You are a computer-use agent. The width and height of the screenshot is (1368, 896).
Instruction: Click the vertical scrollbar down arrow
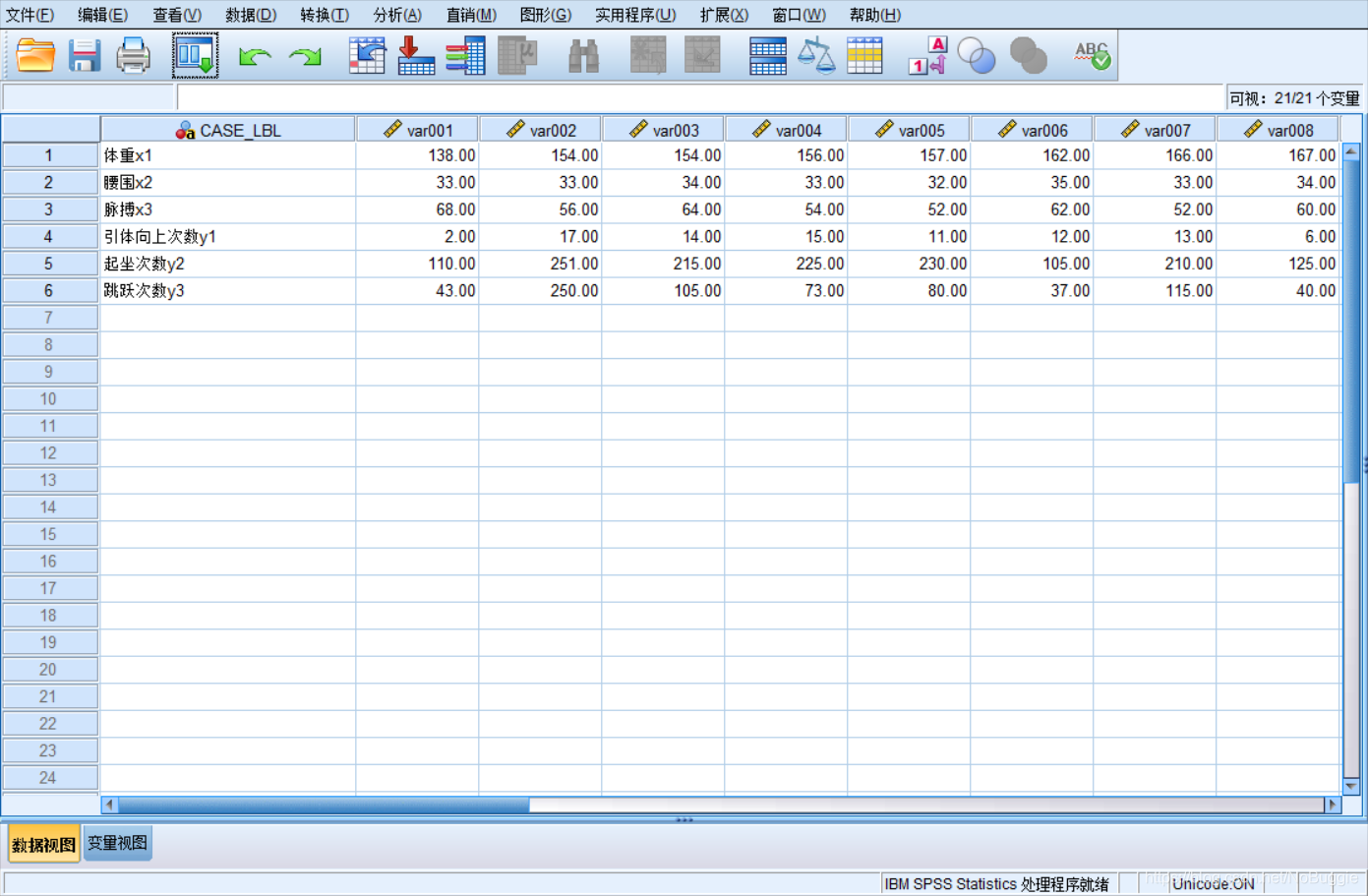pos(1351,786)
